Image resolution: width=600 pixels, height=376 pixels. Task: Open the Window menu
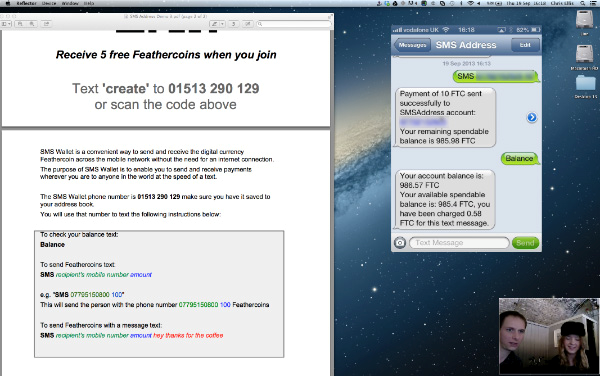tap(70, 3)
